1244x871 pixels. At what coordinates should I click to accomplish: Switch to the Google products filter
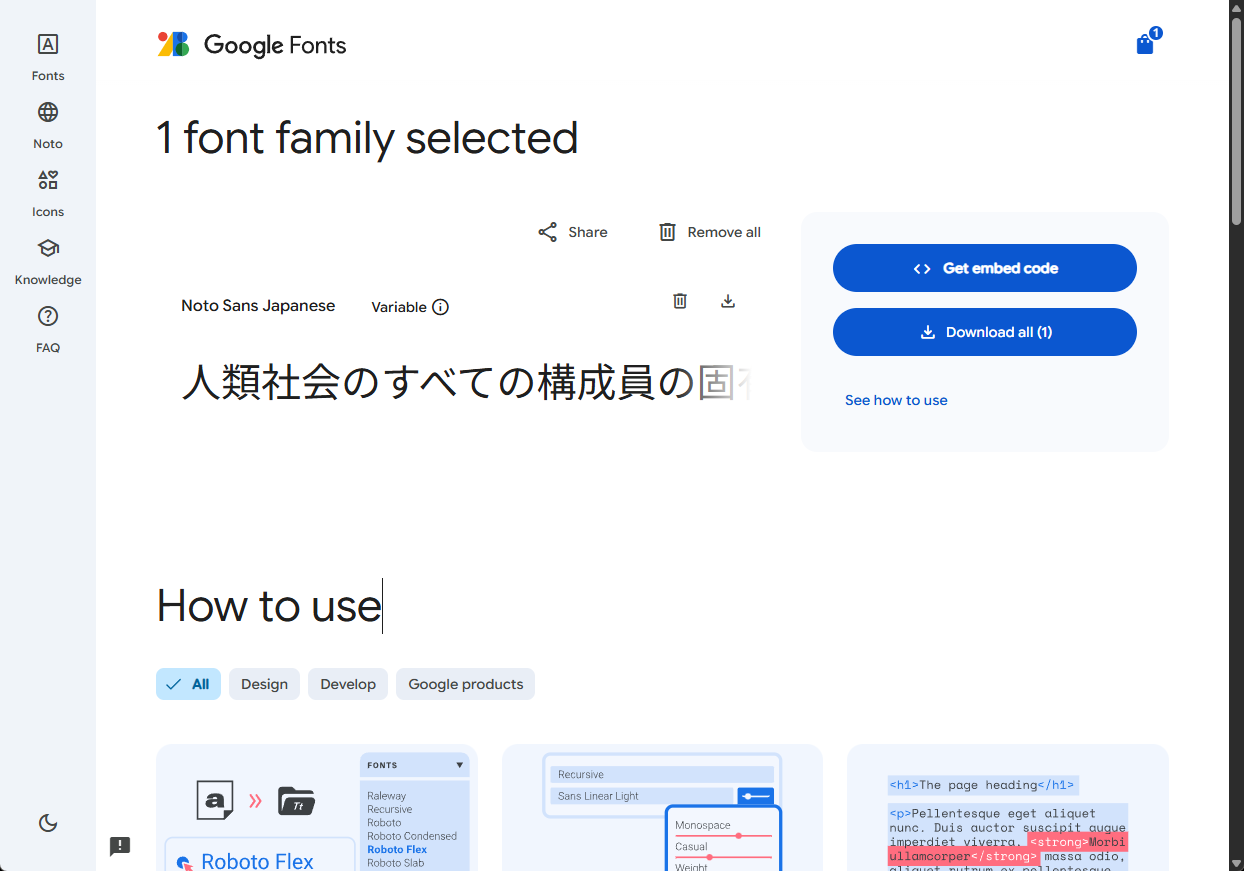click(x=465, y=684)
